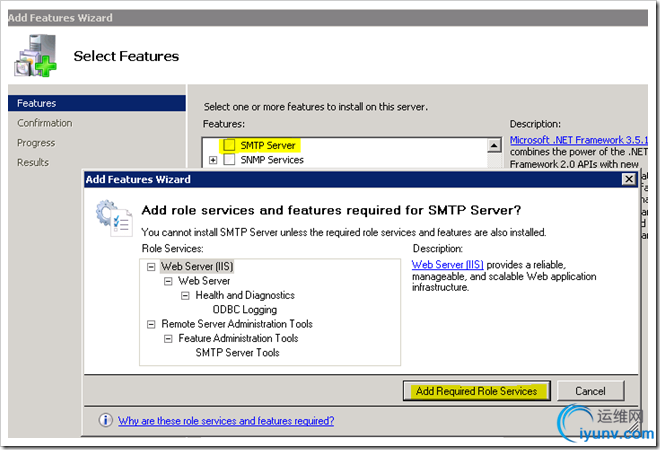Viewport: 660px width, 450px height.
Task: Open 'Why are these role services required?' link
Action: [x=225, y=421]
